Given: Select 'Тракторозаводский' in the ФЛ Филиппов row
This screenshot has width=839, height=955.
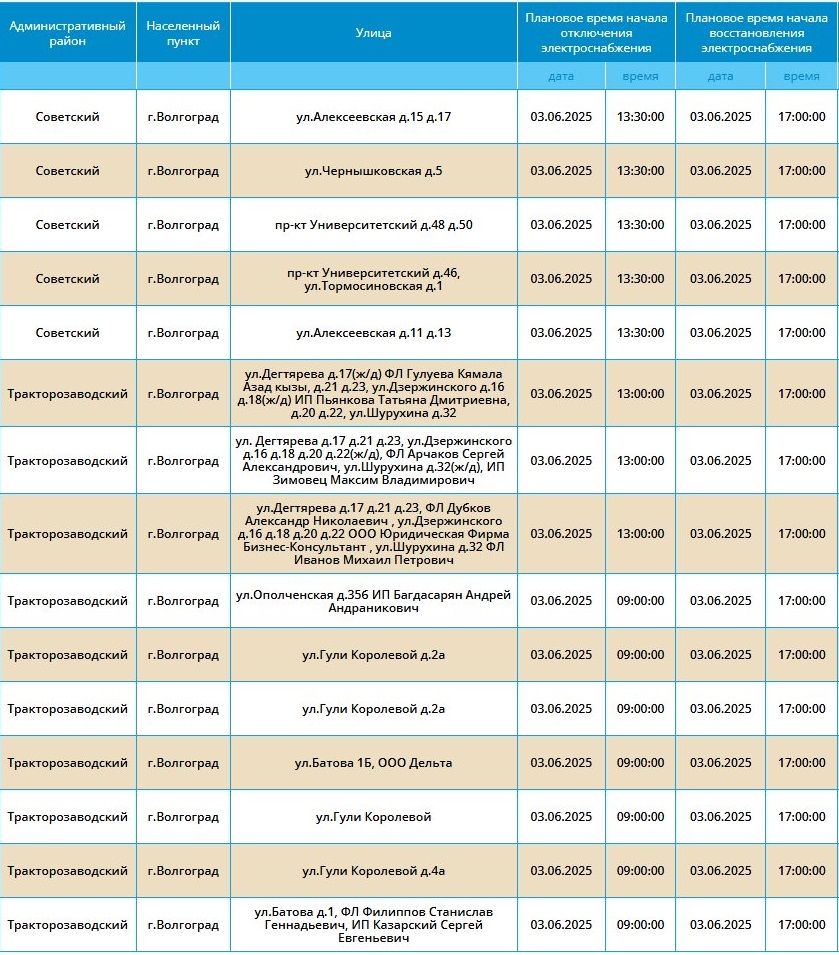Looking at the screenshot, I should click(68, 925).
